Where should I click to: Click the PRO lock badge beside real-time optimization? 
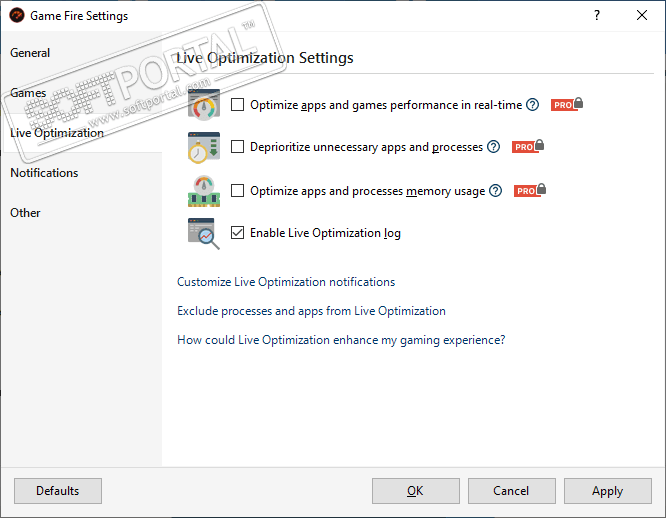[x=567, y=104]
